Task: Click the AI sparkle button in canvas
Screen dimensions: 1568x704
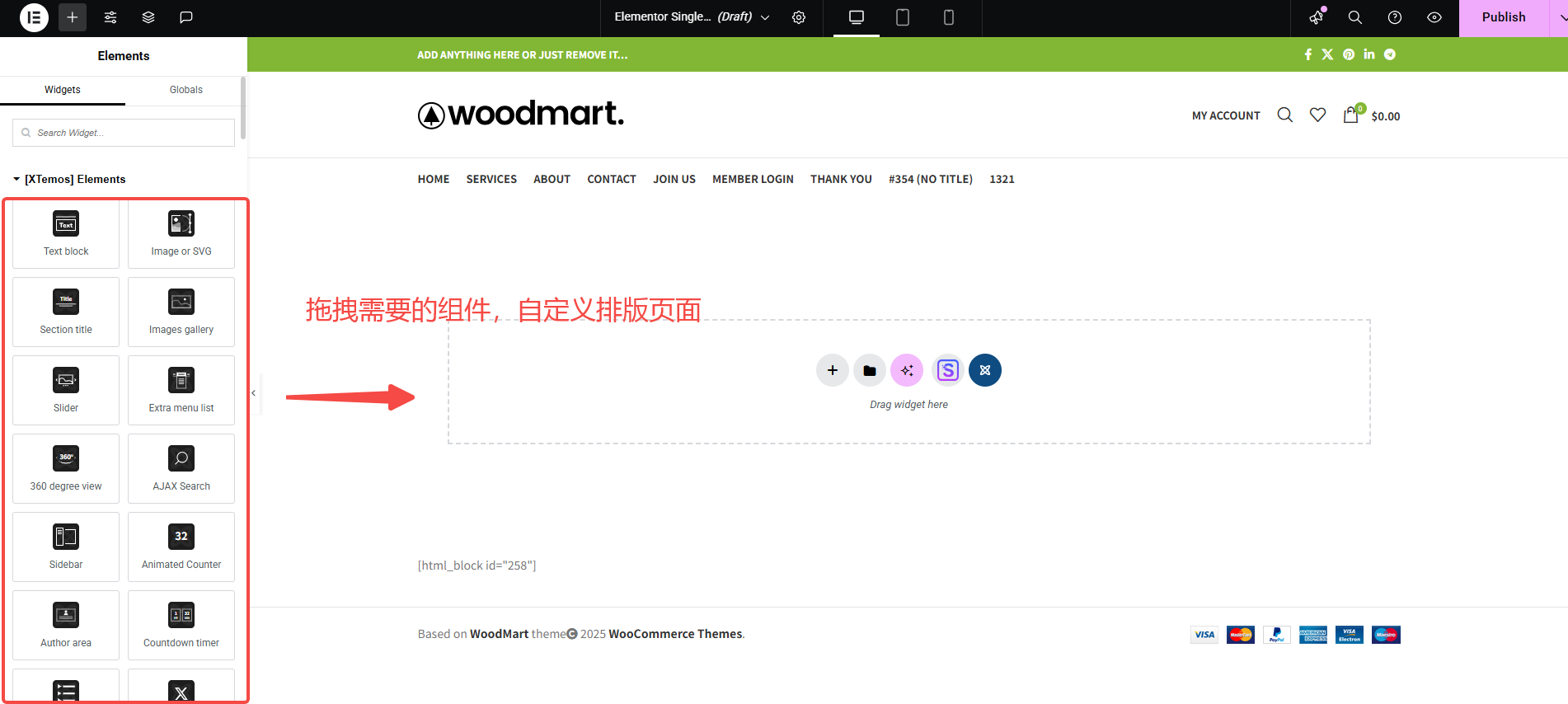Action: pyautogui.click(x=907, y=370)
